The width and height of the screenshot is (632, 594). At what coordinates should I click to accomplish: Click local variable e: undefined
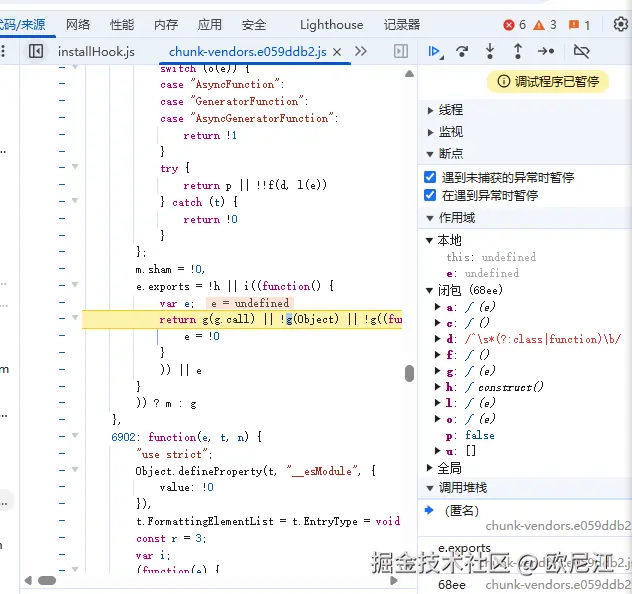[482, 273]
